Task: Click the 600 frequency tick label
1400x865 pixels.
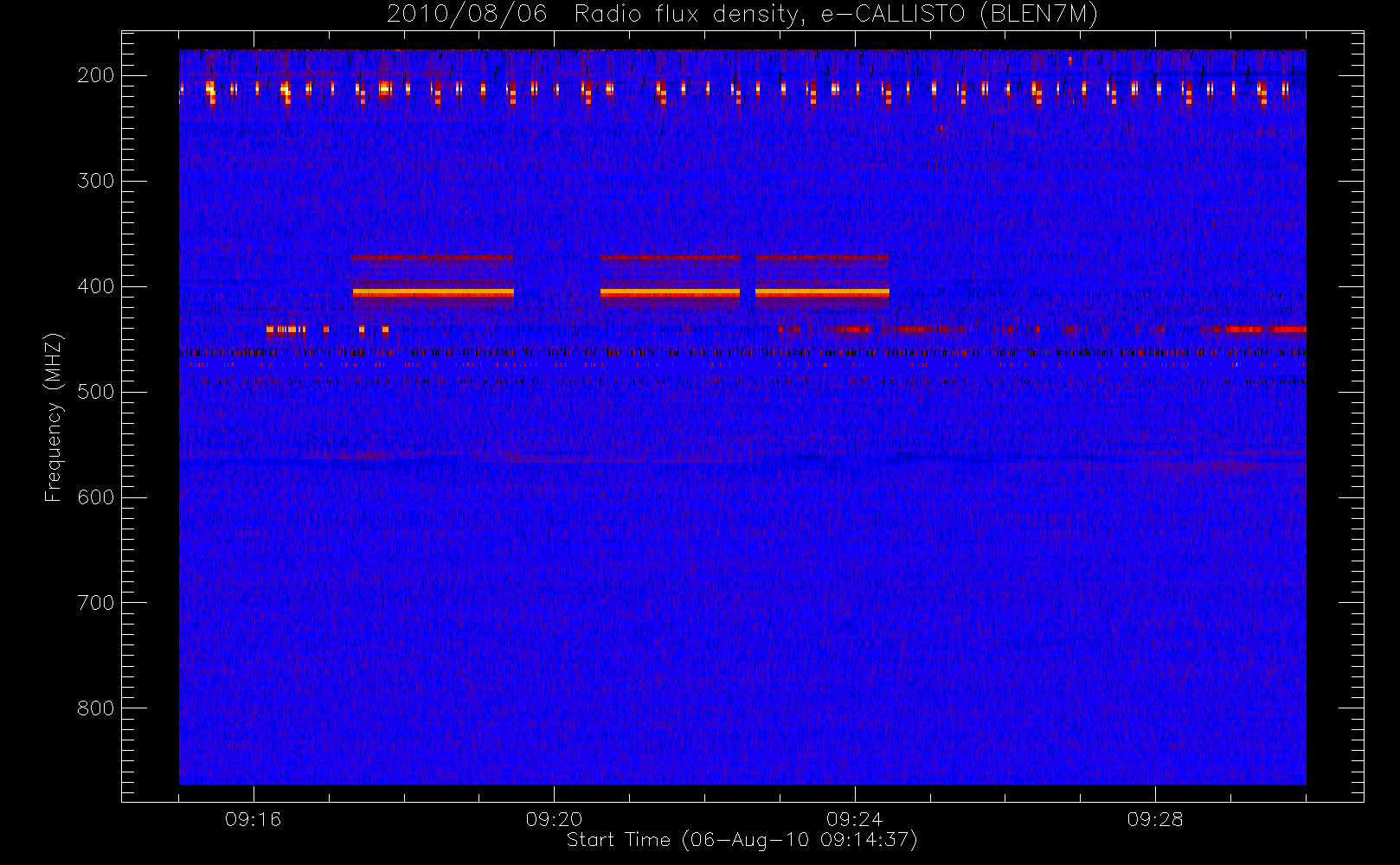Action: click(x=95, y=497)
